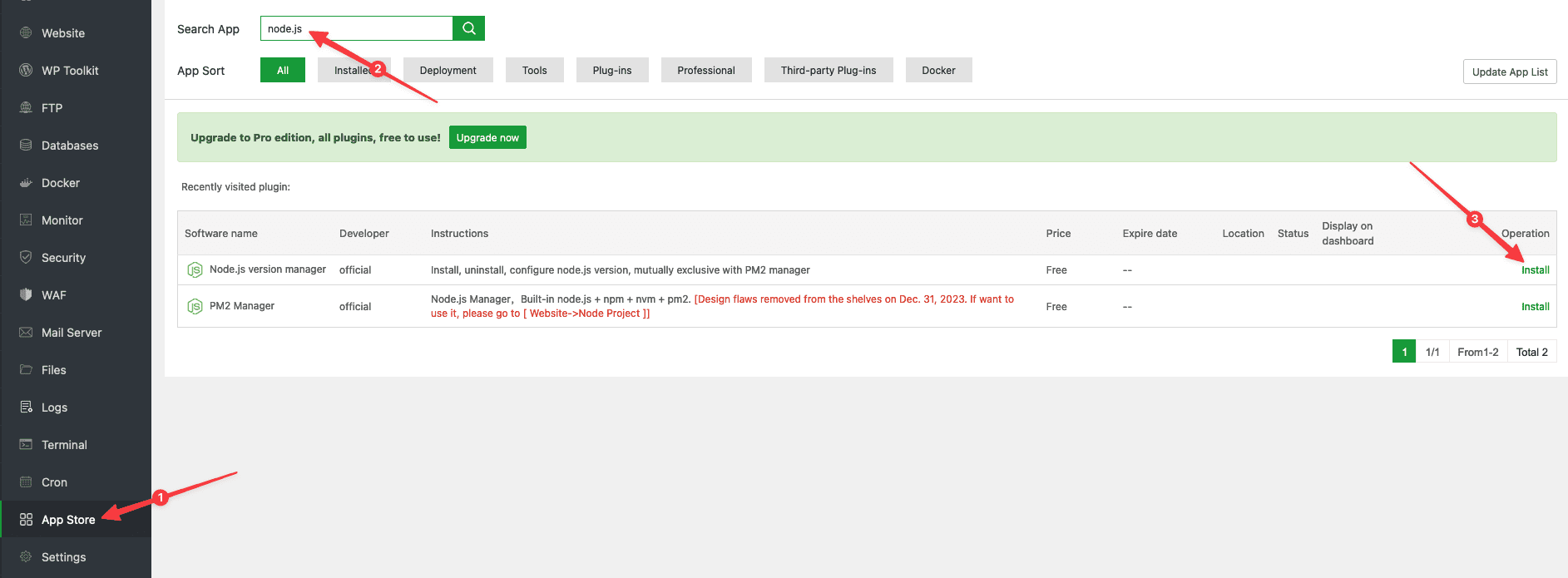Open the WP Toolkit sidebar icon

coord(26,71)
